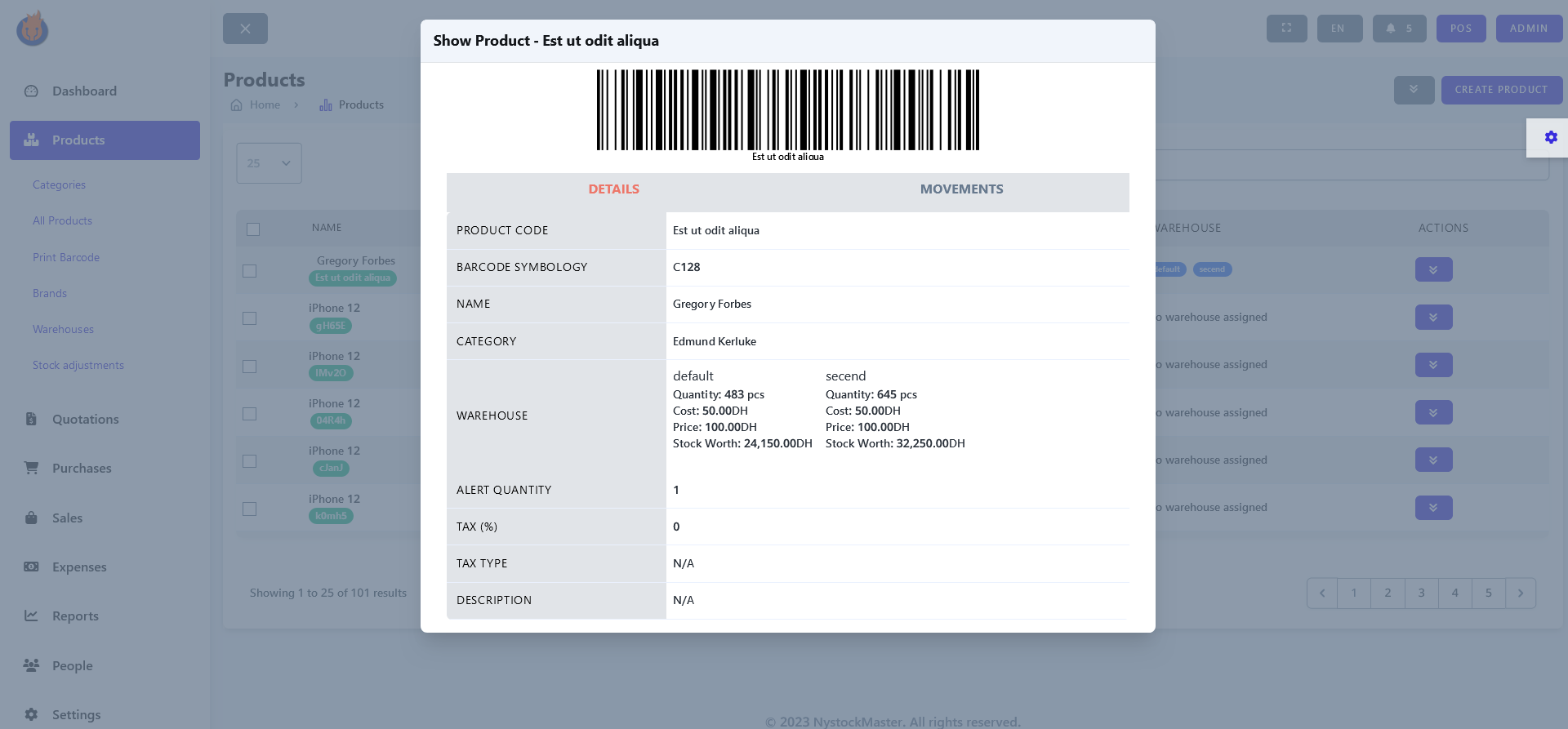
Task: Click the Sales bag icon
Action: [31, 518]
